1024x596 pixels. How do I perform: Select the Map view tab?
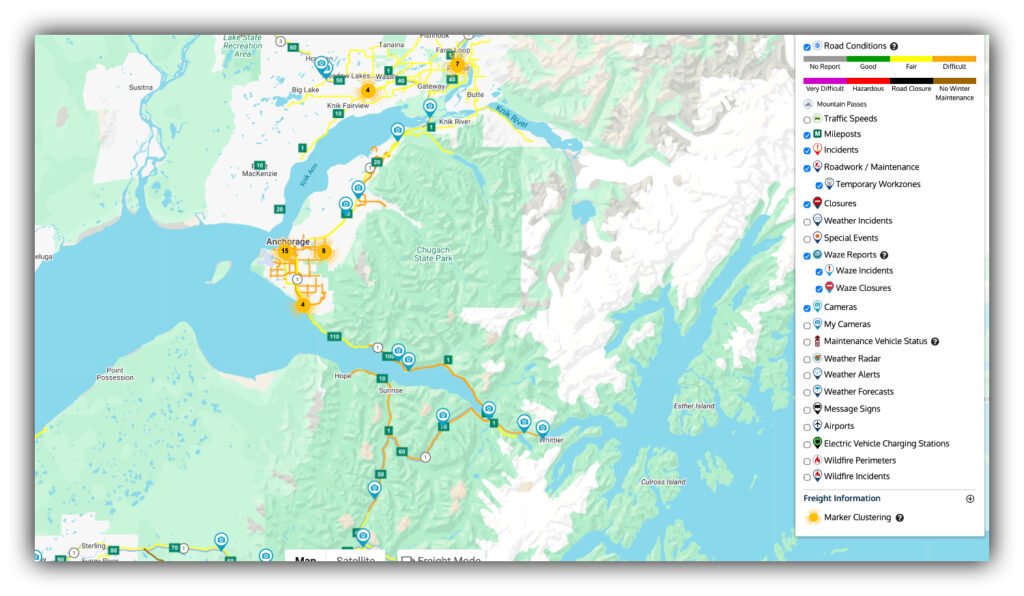click(306, 559)
